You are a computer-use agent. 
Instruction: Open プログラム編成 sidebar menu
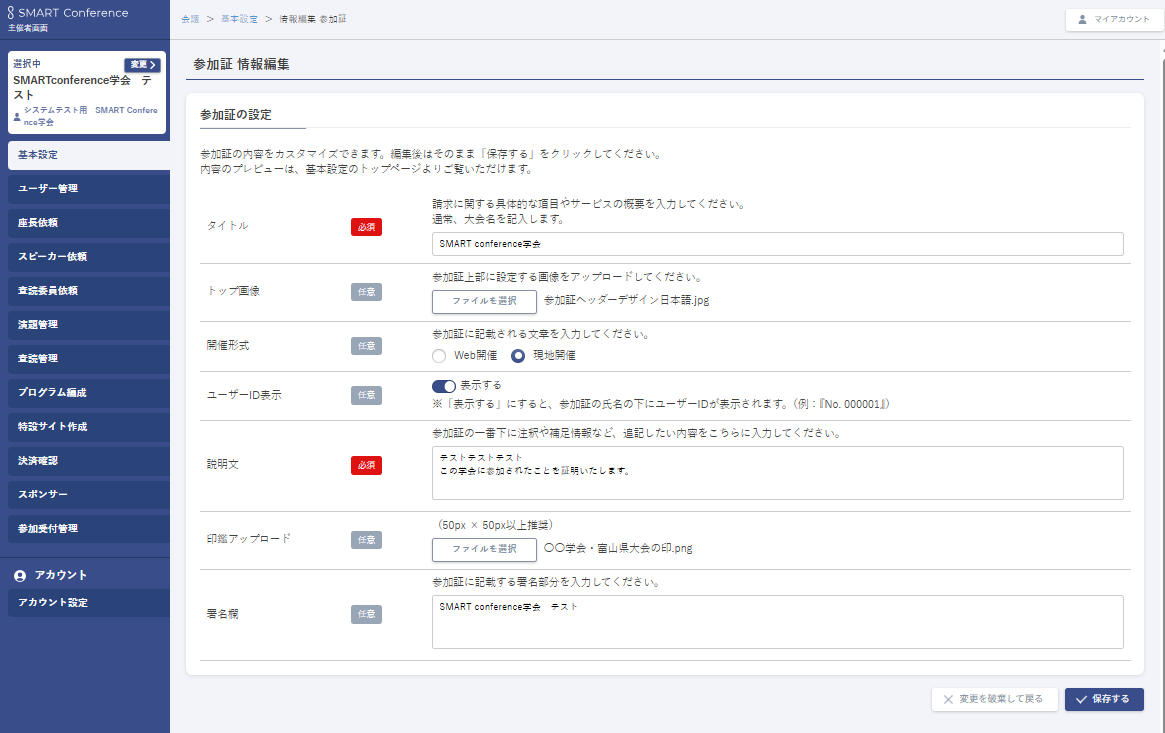[85, 393]
